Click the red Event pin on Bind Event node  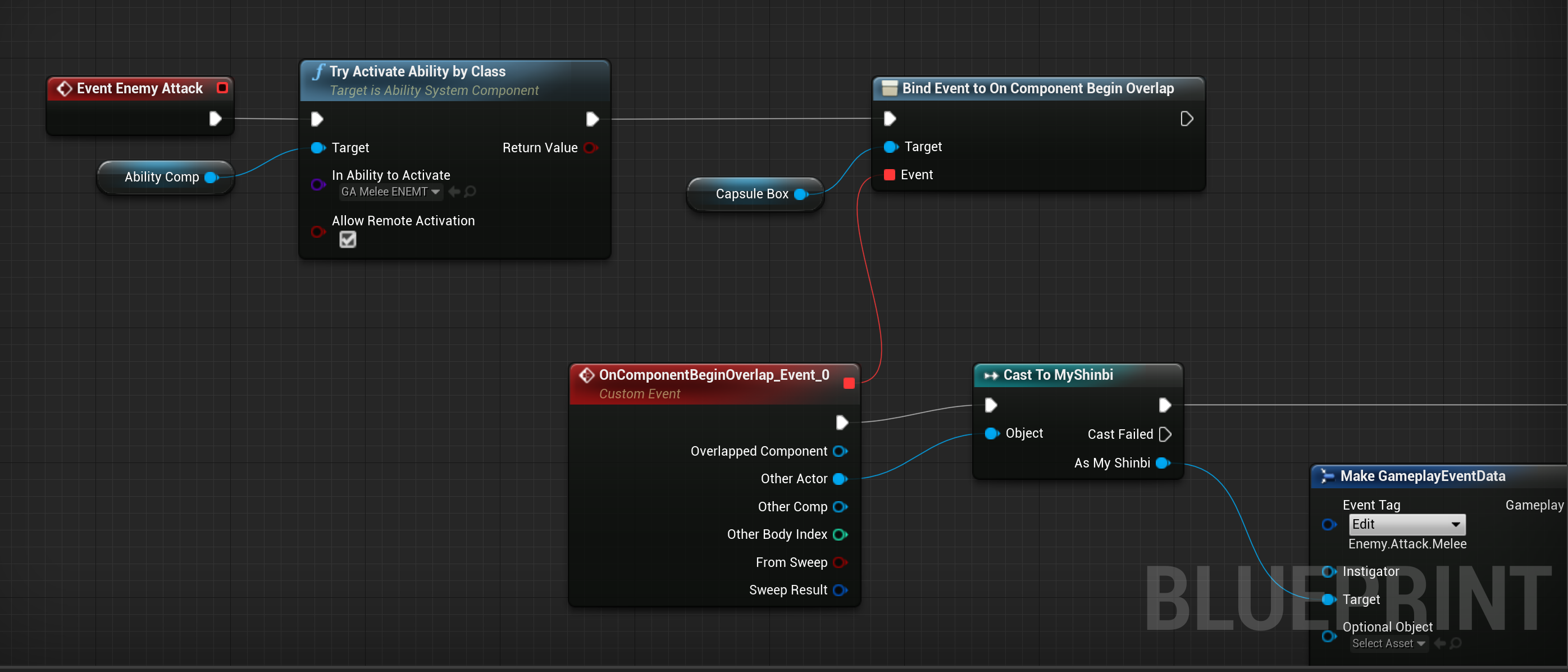[x=890, y=174]
